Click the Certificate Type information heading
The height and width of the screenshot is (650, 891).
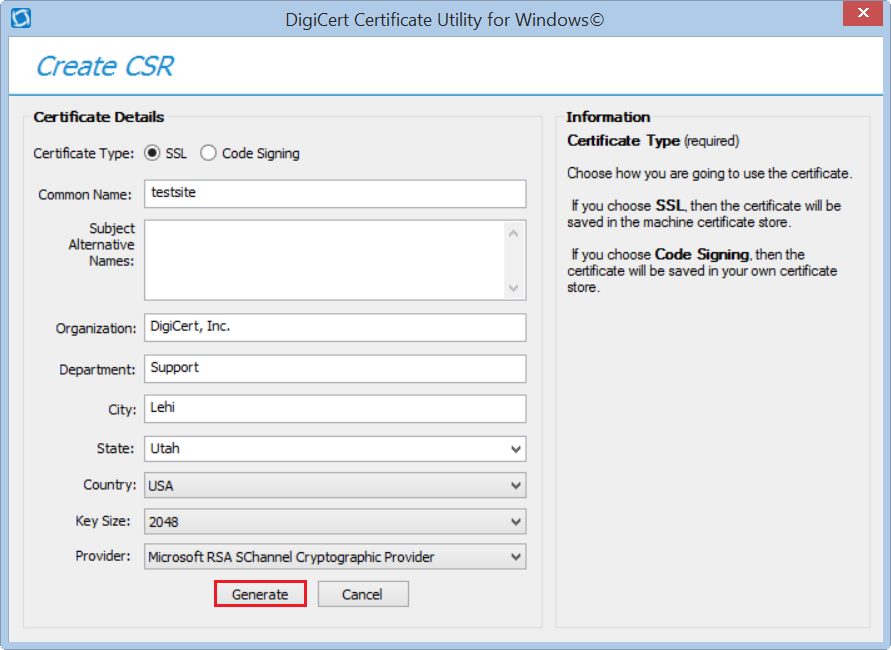tap(623, 141)
